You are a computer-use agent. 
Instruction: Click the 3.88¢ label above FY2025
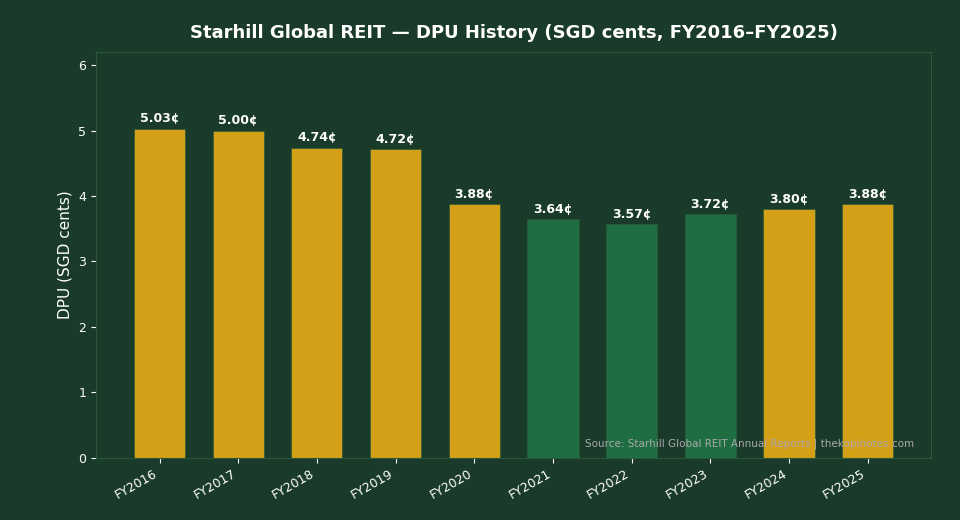coord(868,194)
